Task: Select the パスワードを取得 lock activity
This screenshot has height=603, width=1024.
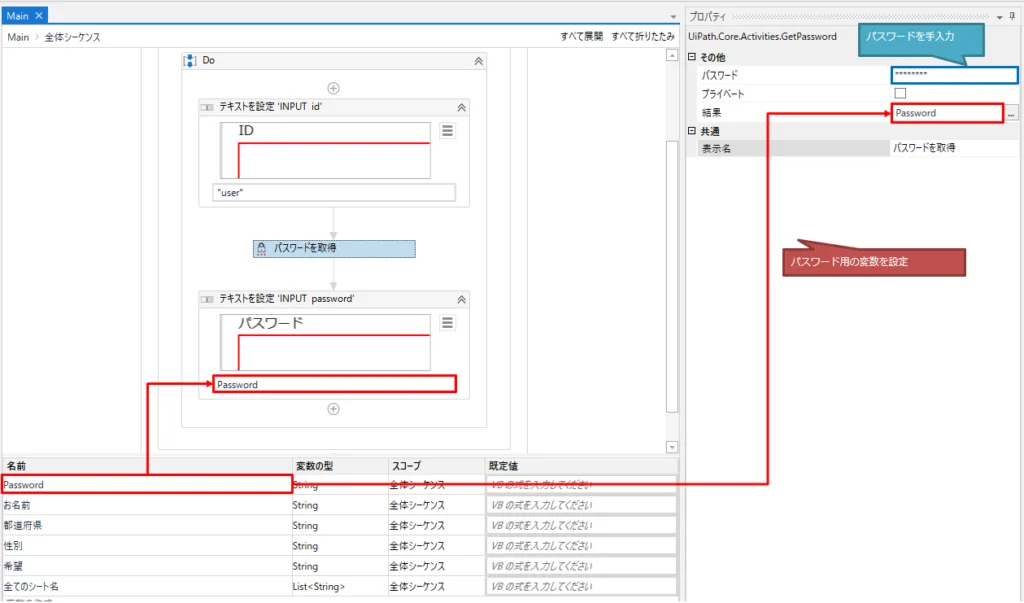Action: point(334,248)
